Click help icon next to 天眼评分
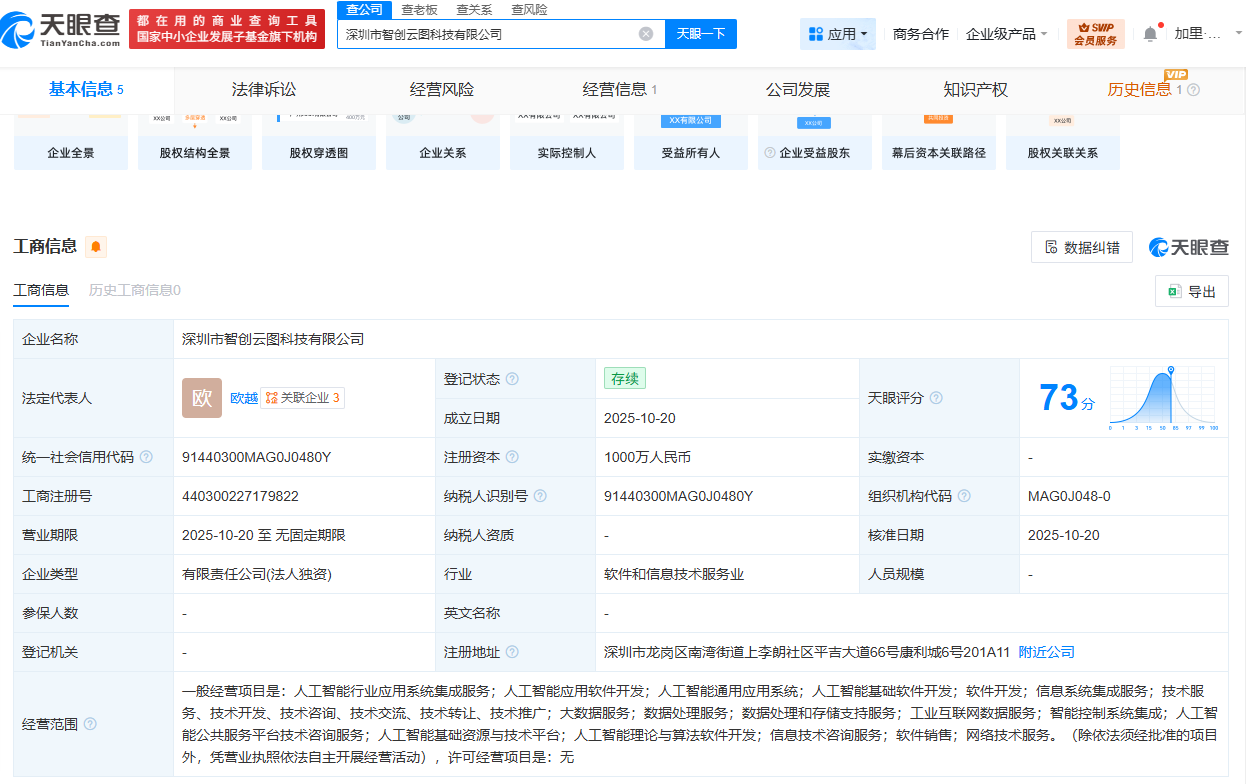Image resolution: width=1246 pixels, height=784 pixels. [936, 398]
